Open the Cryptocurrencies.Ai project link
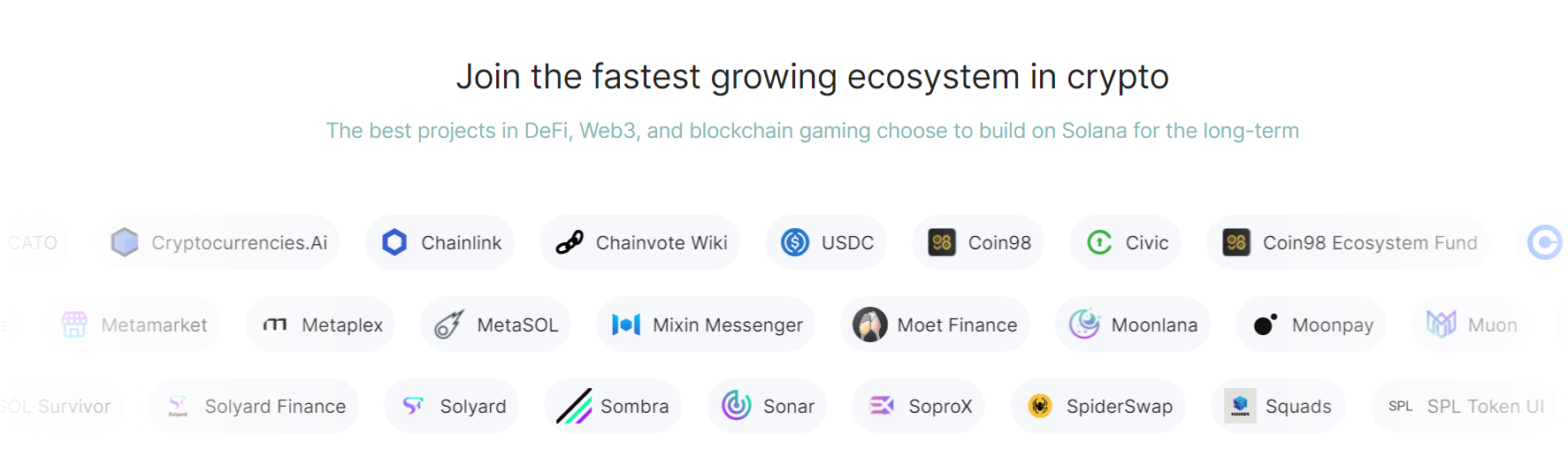Image resolution: width=1568 pixels, height=450 pixels. click(x=218, y=242)
